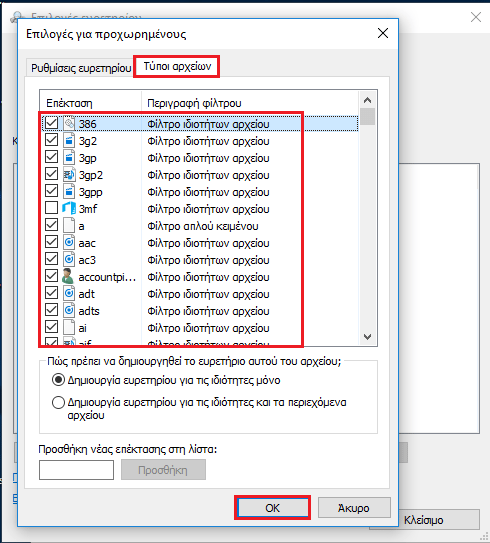Screen dimensions: 490x543
Task: Click the scroll down arrow of list
Action: coord(367,337)
